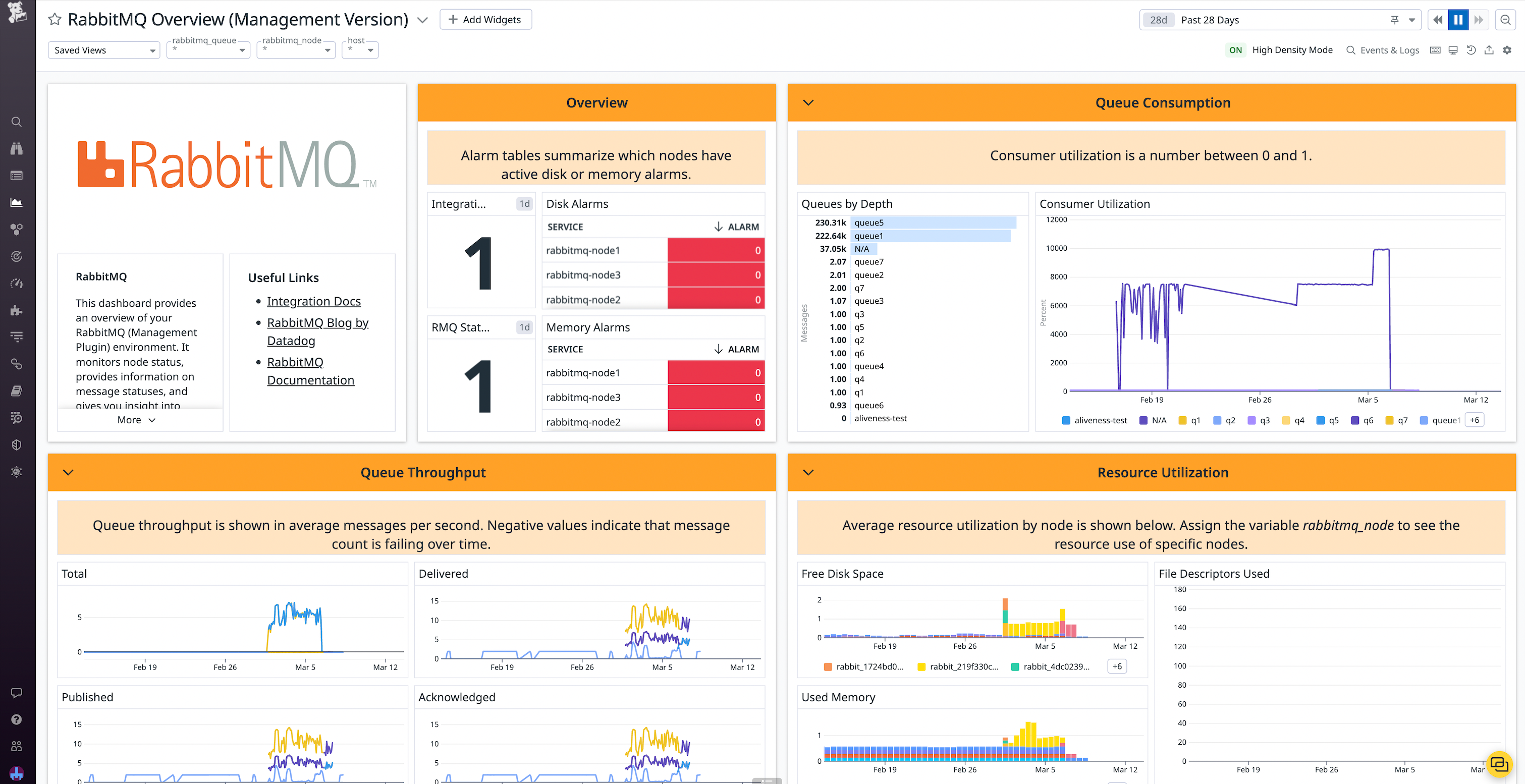Open the Integration Docs link
Viewport: 1525px width, 784px height.
[x=314, y=301]
